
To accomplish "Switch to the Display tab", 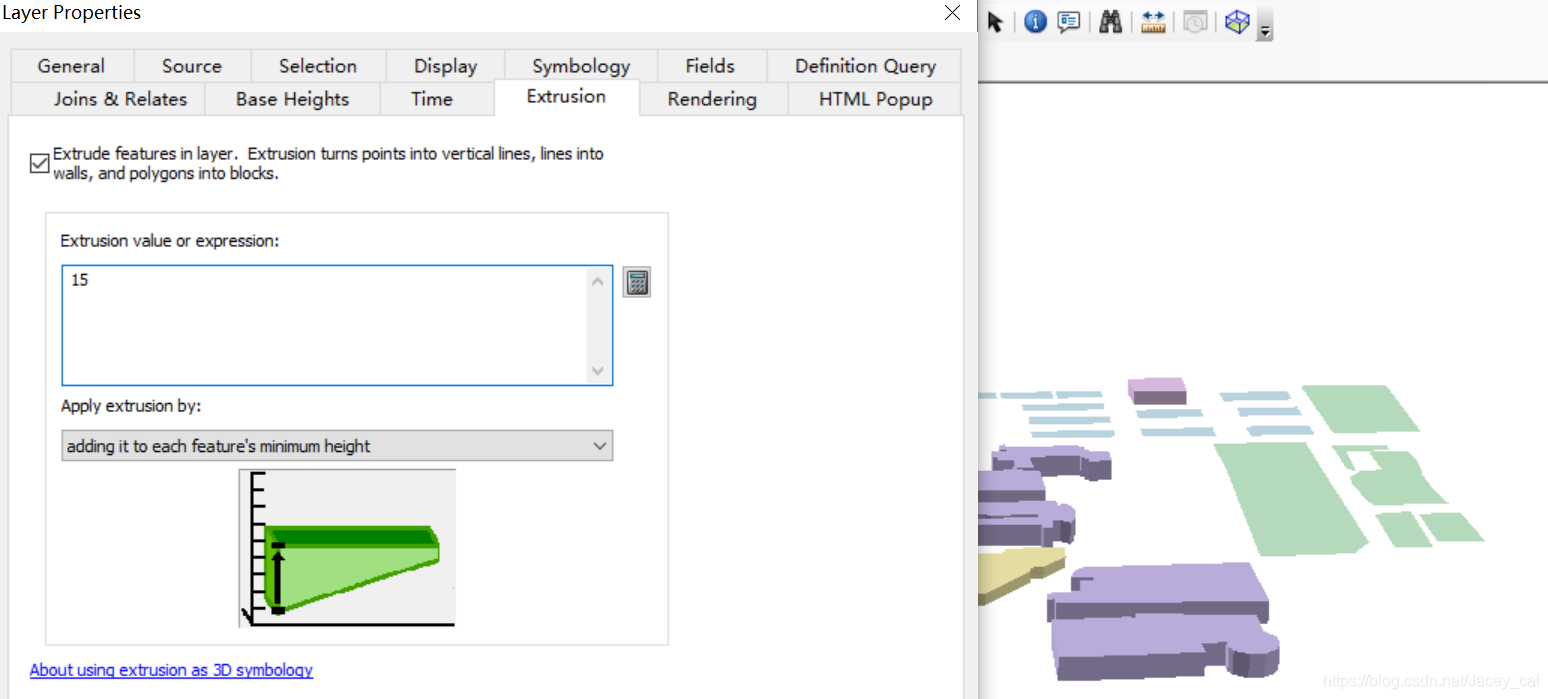I will point(445,66).
